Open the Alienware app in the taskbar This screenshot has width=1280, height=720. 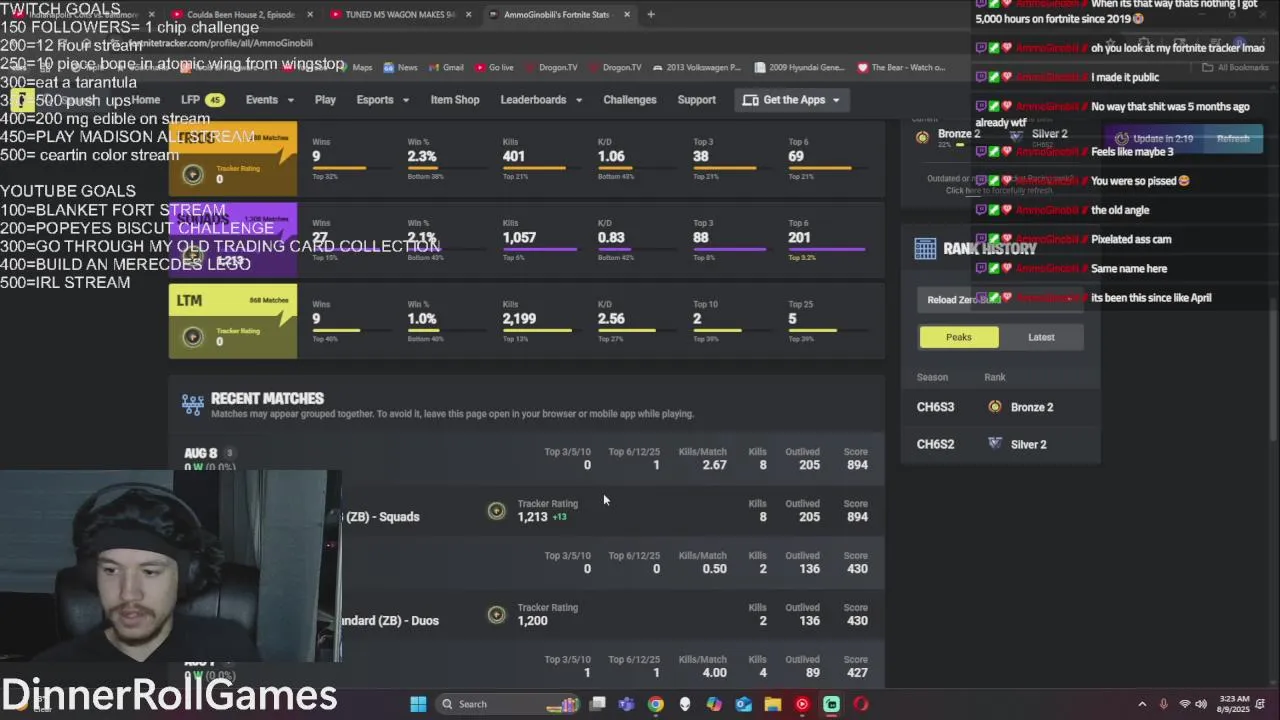pos(684,704)
